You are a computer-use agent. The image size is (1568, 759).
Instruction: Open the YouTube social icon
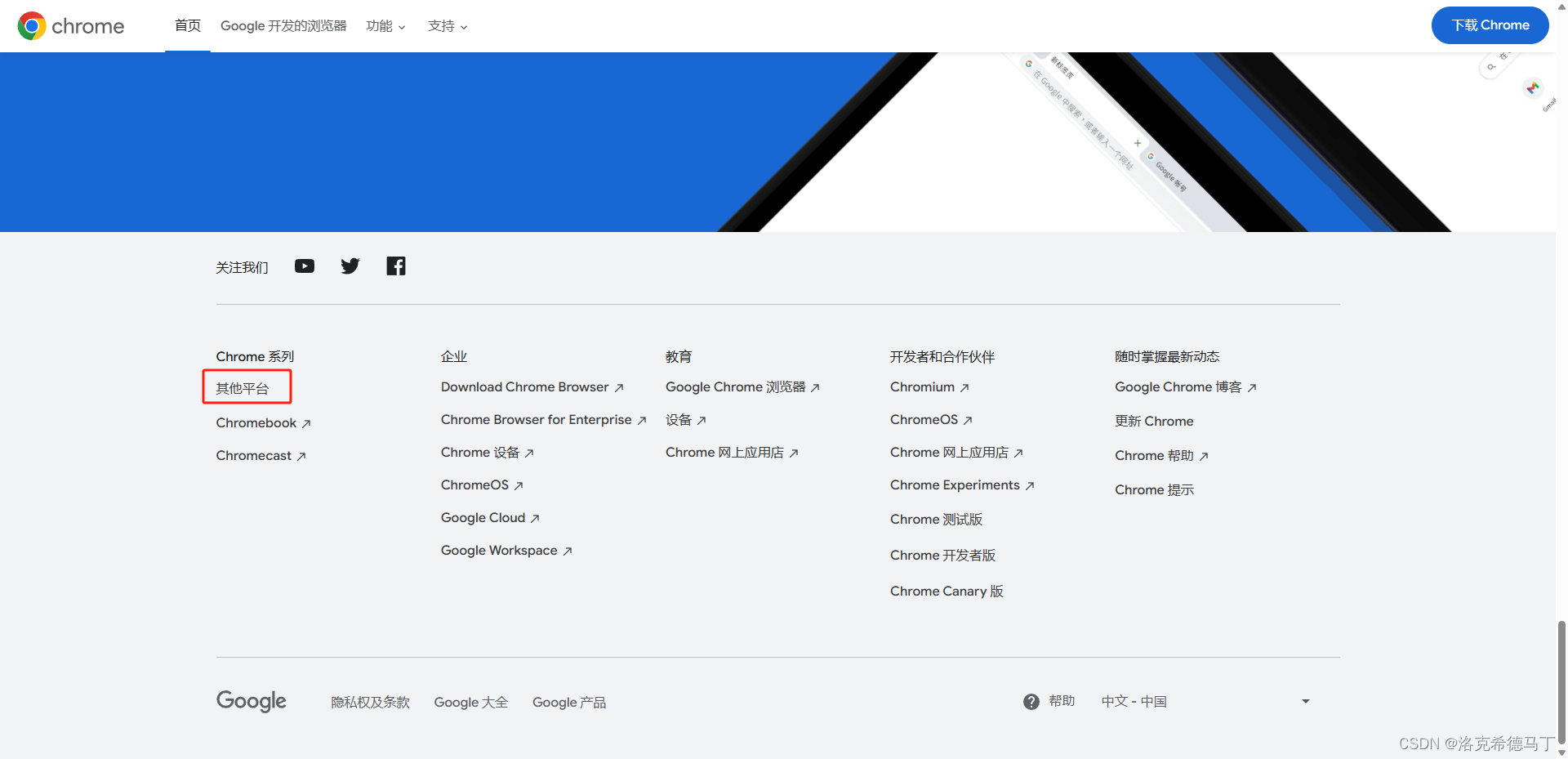[305, 266]
